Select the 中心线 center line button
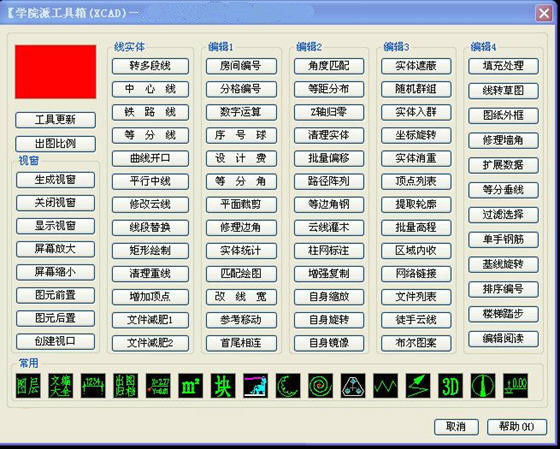This screenshot has height=449, width=560. point(150,89)
